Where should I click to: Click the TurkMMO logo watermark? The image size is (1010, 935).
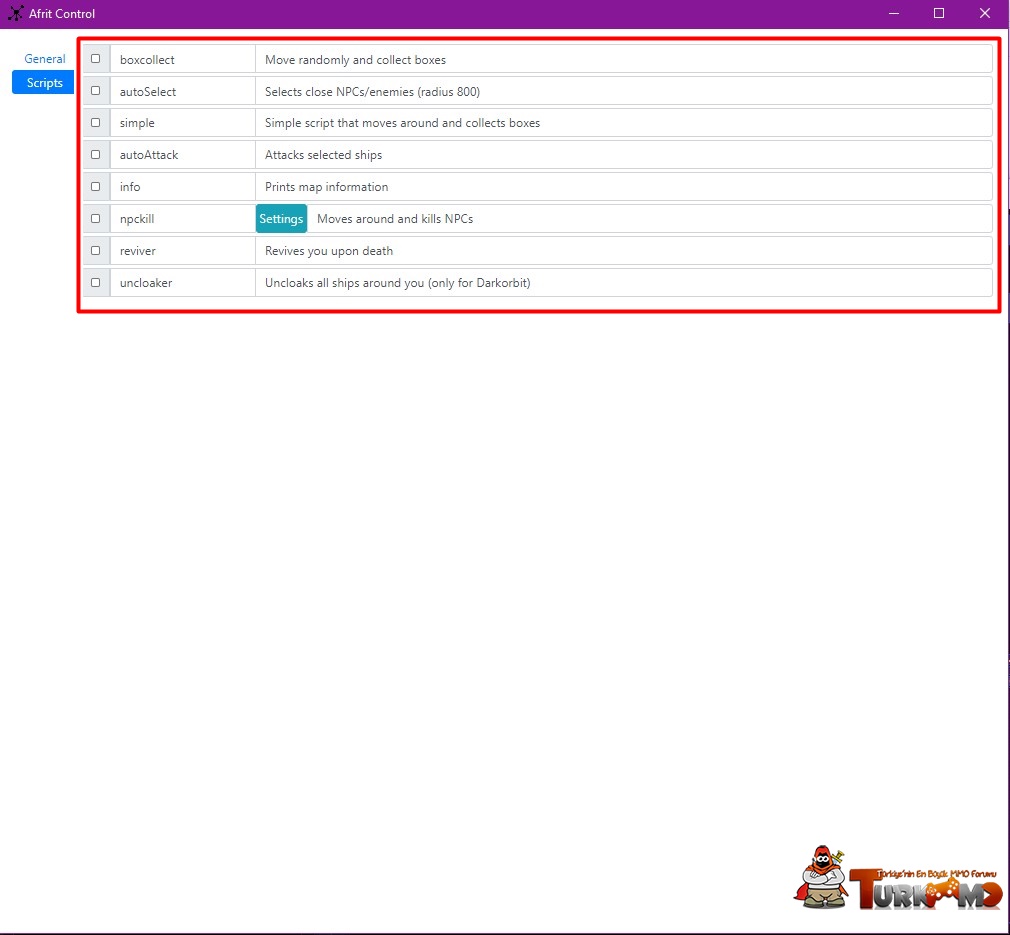[898, 879]
